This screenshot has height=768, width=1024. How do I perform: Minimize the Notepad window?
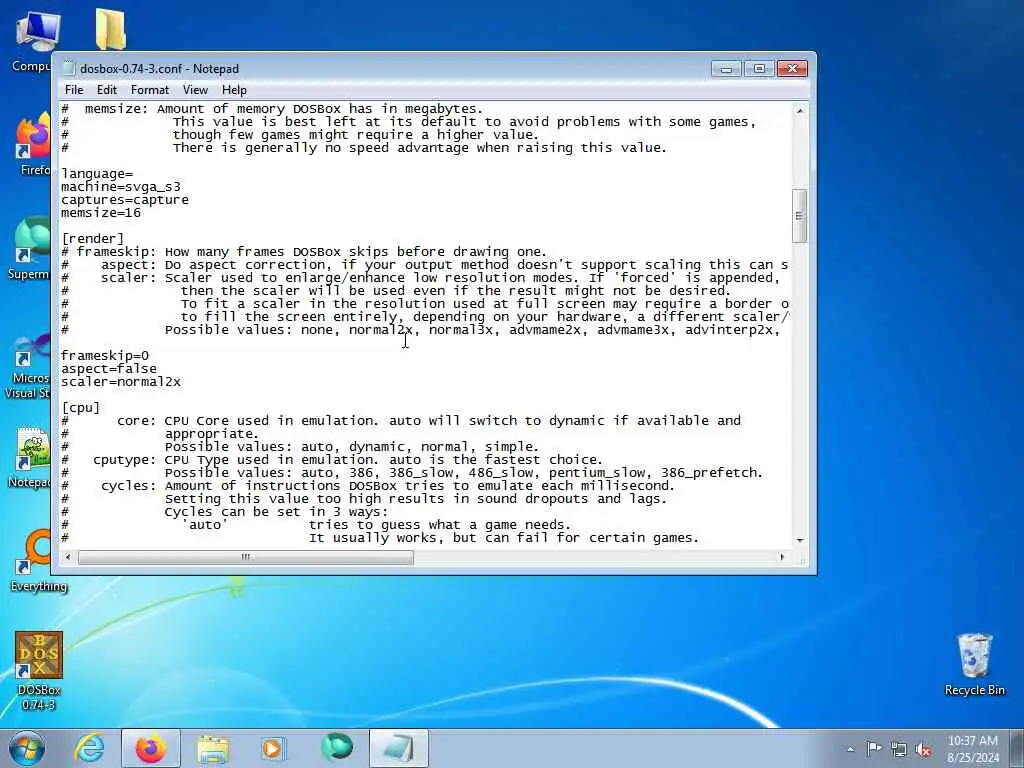coord(726,69)
